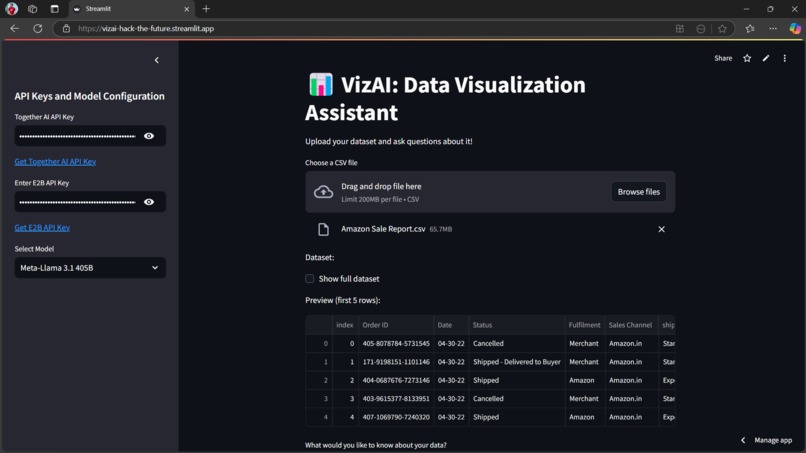Click the Share button
The height and width of the screenshot is (453, 806).
(723, 58)
